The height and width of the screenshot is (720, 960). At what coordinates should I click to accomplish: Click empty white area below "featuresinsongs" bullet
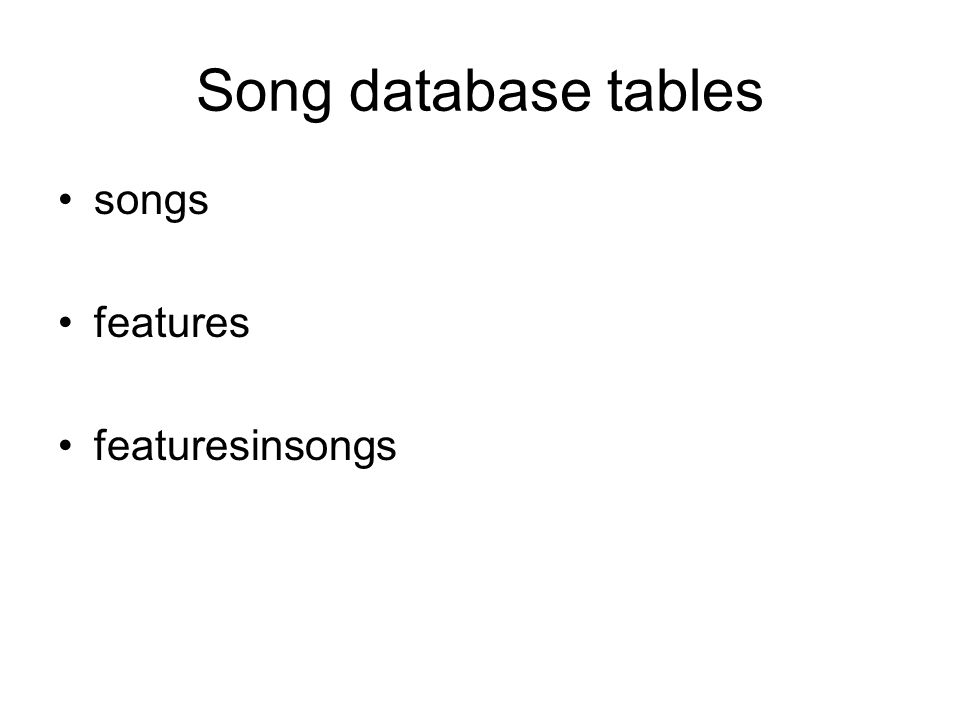480,582
